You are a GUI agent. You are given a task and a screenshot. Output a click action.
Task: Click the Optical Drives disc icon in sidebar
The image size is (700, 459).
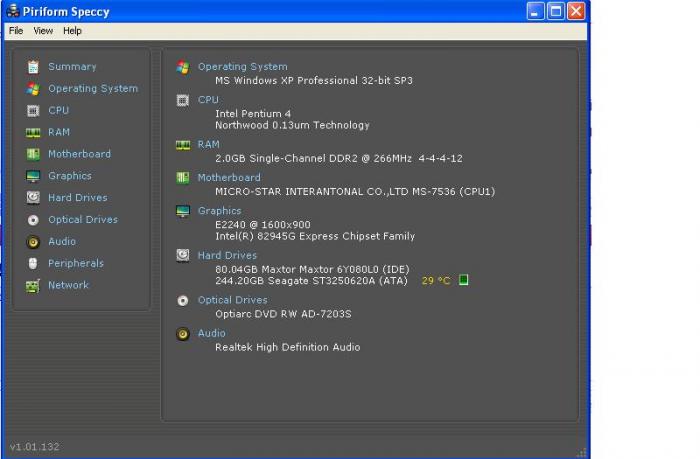coord(33,220)
